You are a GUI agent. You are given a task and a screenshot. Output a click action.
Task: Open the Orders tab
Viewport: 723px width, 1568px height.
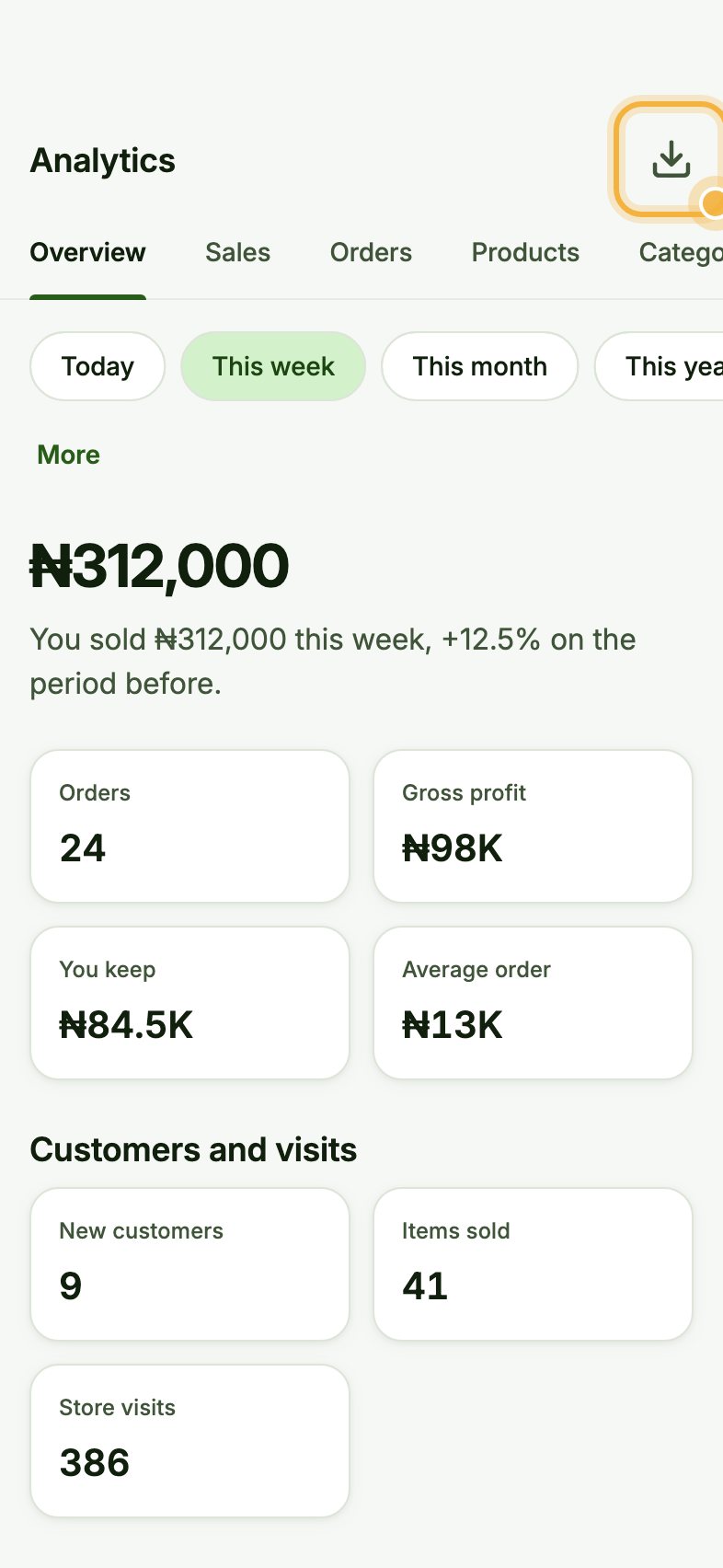click(x=371, y=252)
